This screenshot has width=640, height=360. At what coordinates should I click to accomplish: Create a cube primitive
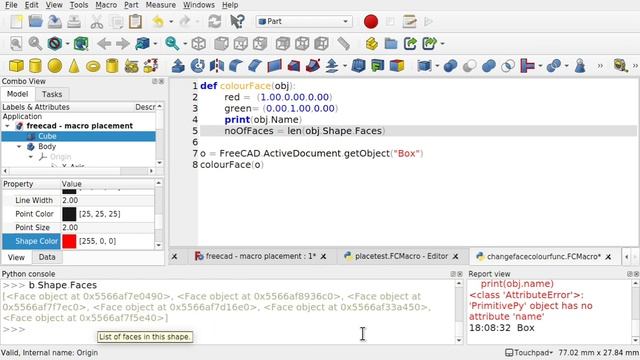point(16,66)
